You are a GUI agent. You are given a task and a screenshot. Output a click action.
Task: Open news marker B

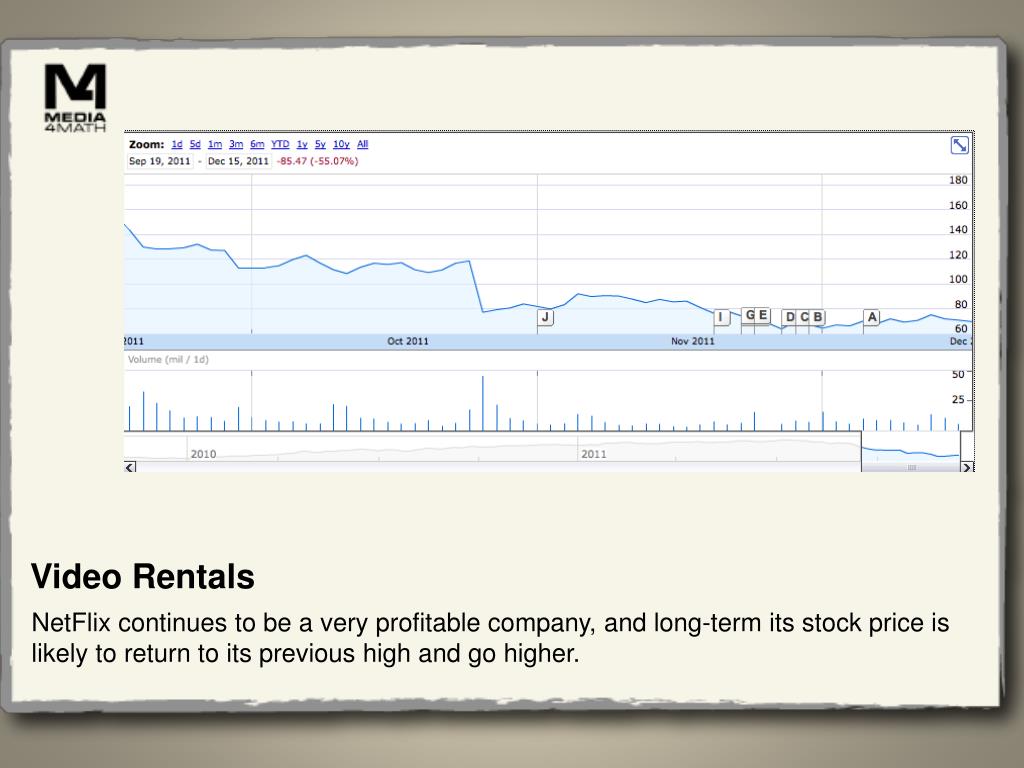click(818, 317)
